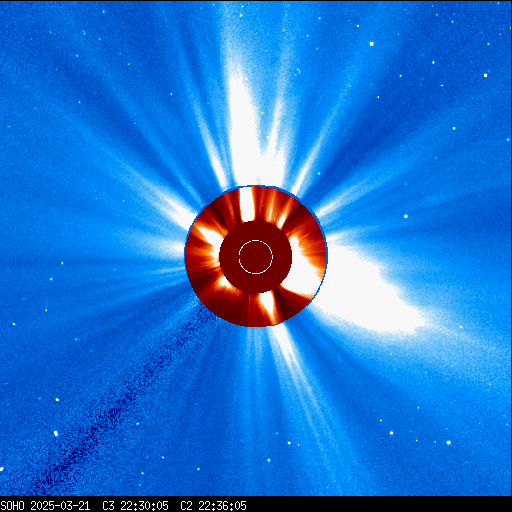Click the white glow on red ring's right side
512x512 pixels.
[302, 267]
